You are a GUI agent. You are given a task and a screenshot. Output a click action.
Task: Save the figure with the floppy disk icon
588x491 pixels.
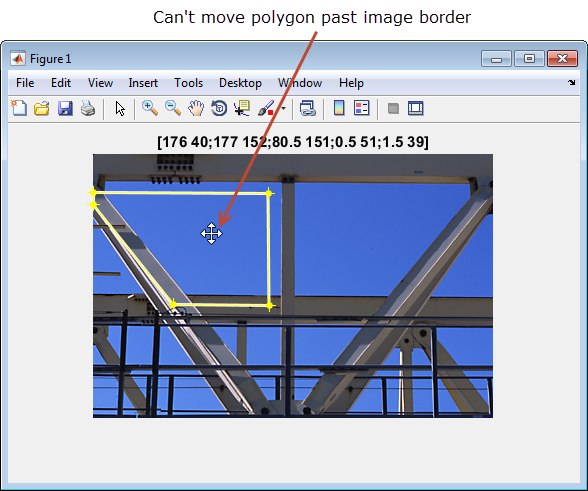tap(65, 108)
